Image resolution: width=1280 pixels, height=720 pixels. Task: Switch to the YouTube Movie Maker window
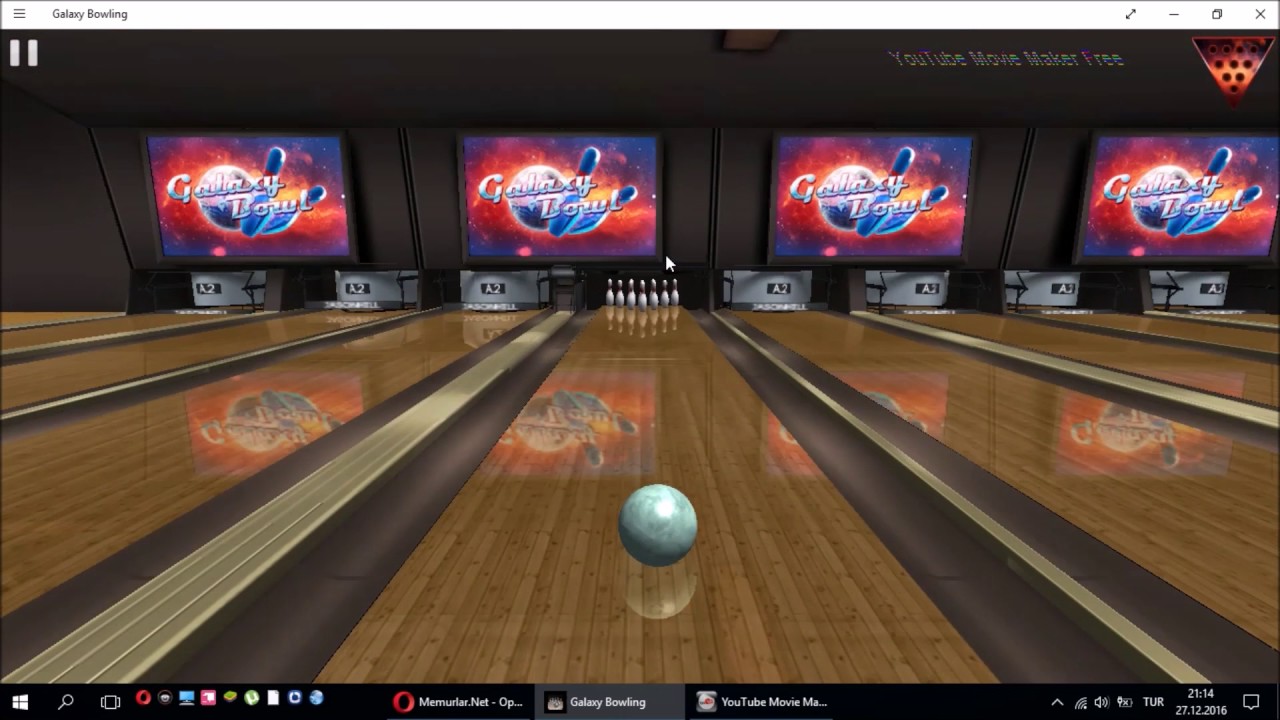tap(761, 702)
